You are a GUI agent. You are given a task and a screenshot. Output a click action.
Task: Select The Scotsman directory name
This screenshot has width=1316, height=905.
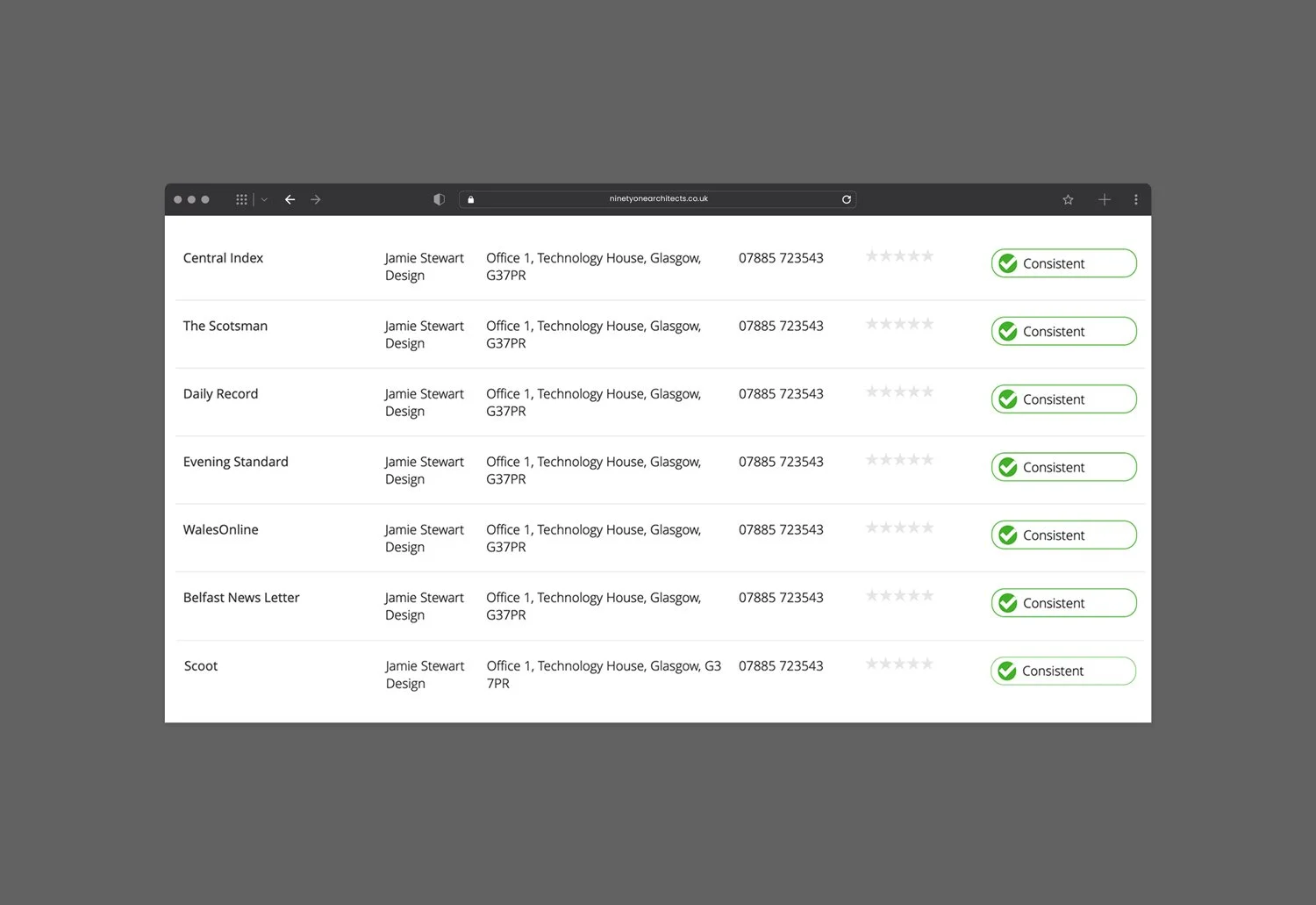pos(225,326)
